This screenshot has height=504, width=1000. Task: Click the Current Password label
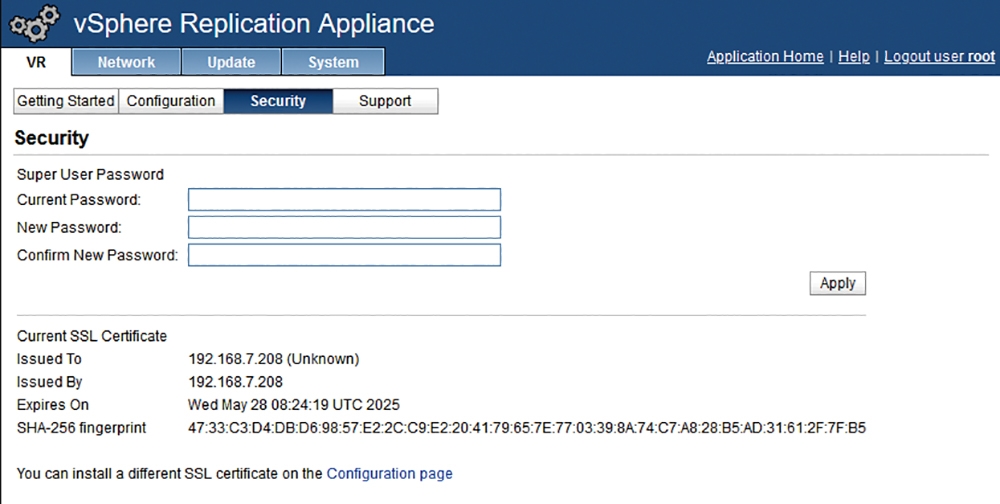[x=79, y=200]
